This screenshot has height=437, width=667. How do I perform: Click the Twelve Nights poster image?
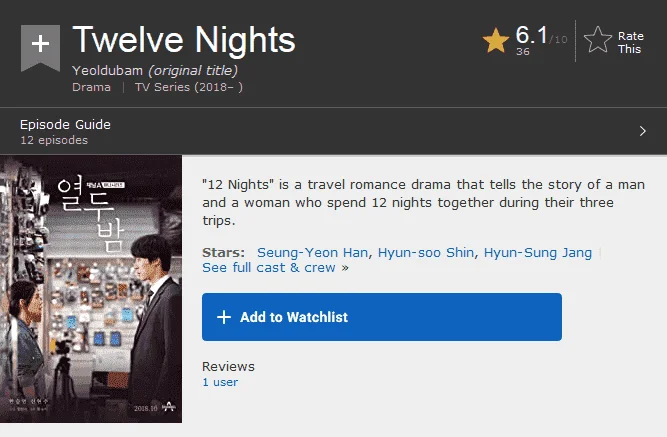tap(91, 289)
